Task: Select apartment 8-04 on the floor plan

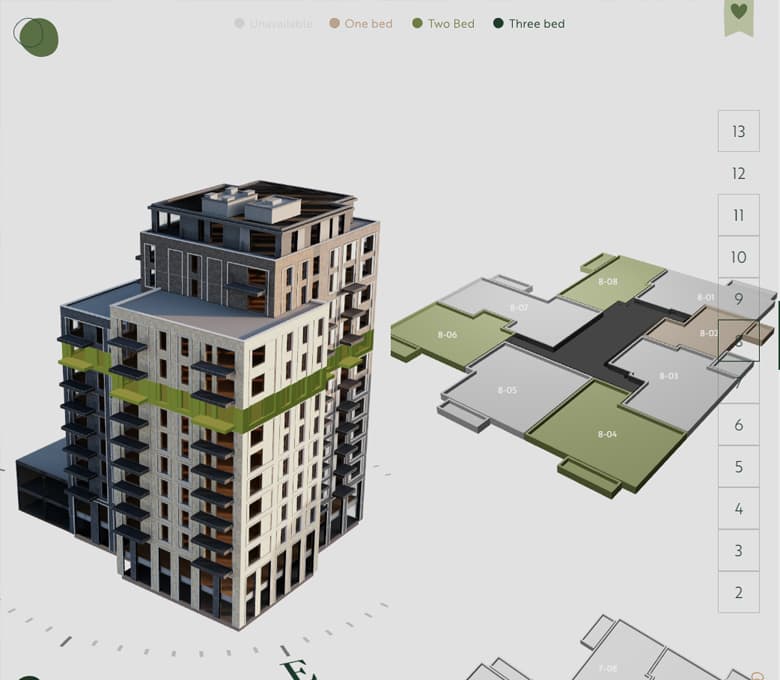Action: tap(605, 433)
